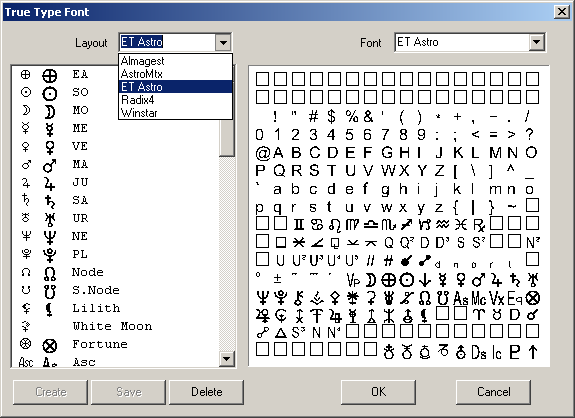Click the Gemini glyph in the character grid

[299, 224]
